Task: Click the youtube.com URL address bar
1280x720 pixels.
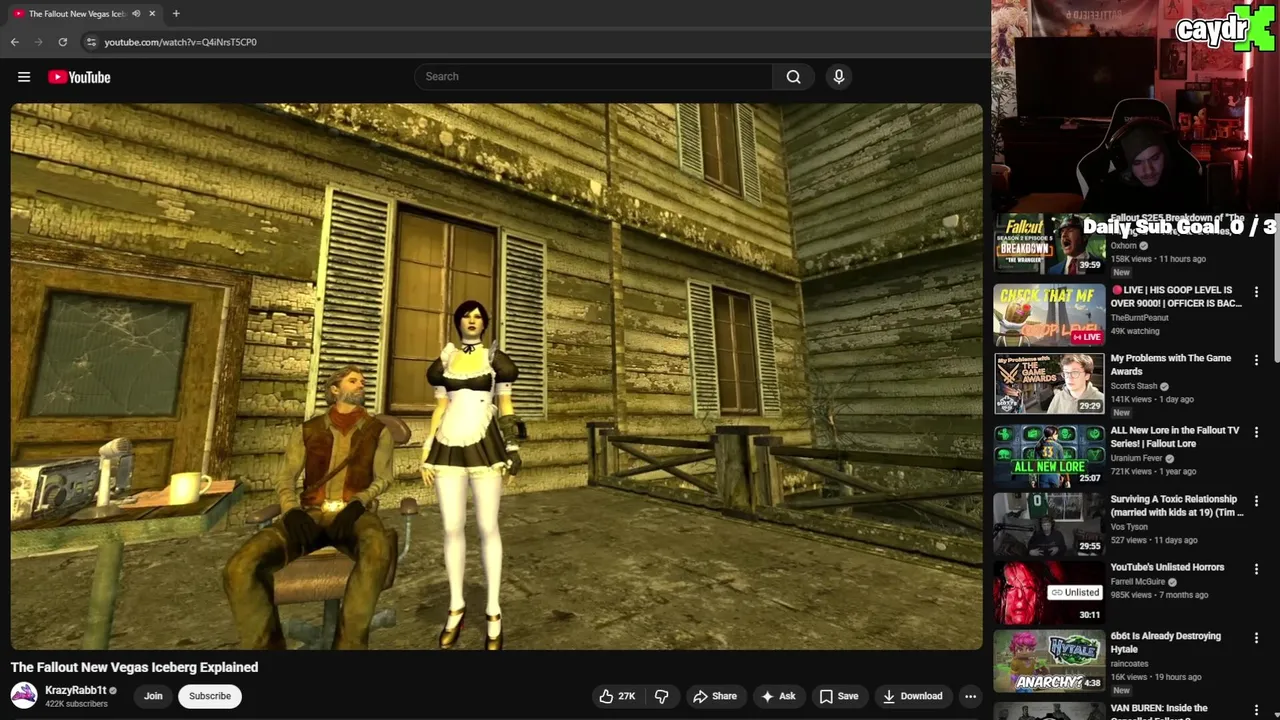Action: coord(180,42)
